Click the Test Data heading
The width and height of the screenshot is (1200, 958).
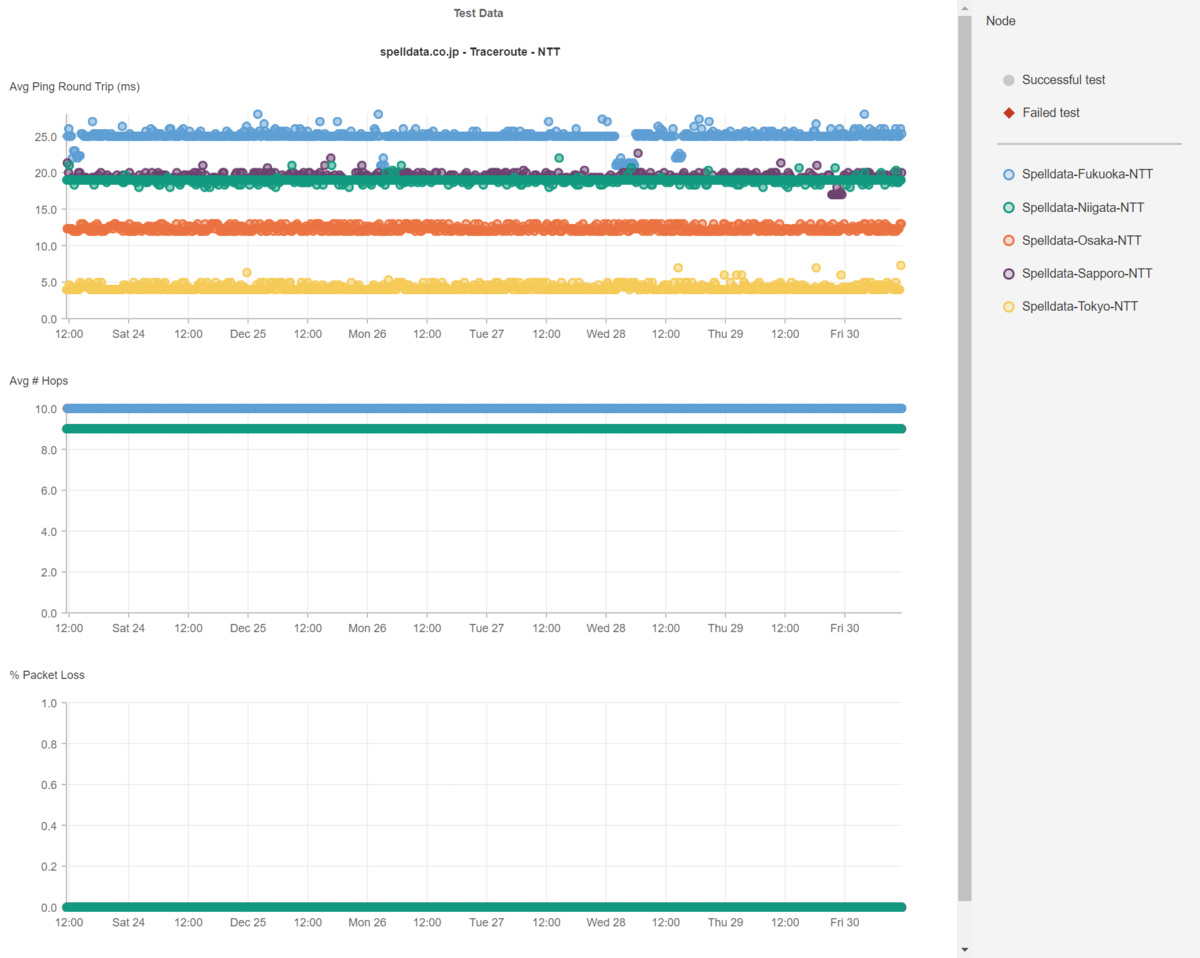point(478,14)
